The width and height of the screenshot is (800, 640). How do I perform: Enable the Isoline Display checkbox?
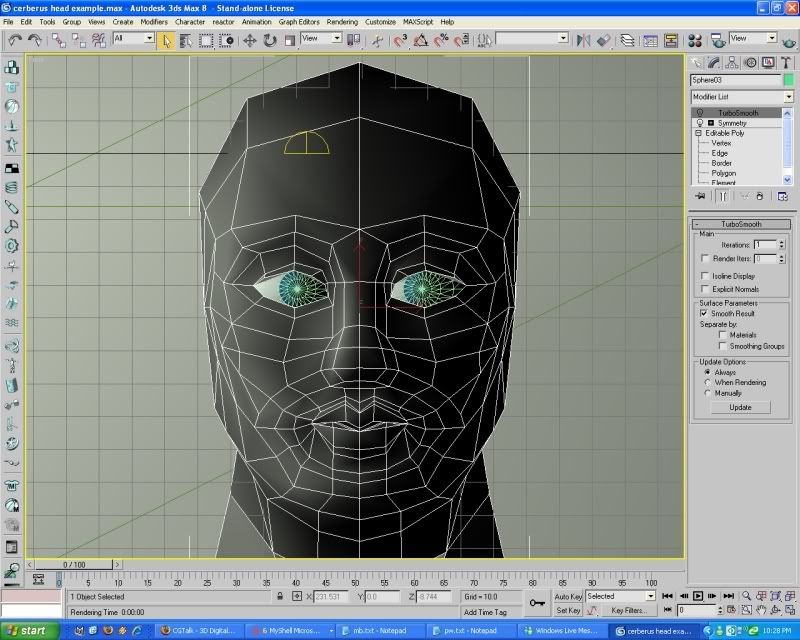point(704,276)
